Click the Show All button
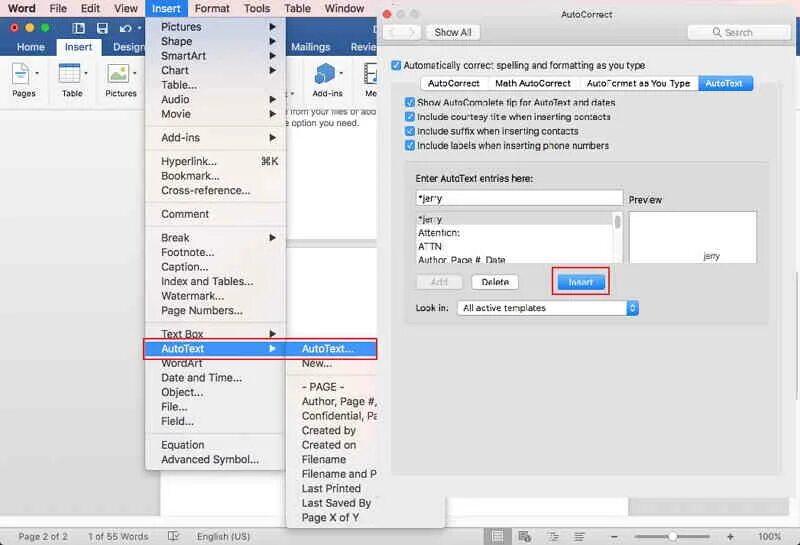 453,32
